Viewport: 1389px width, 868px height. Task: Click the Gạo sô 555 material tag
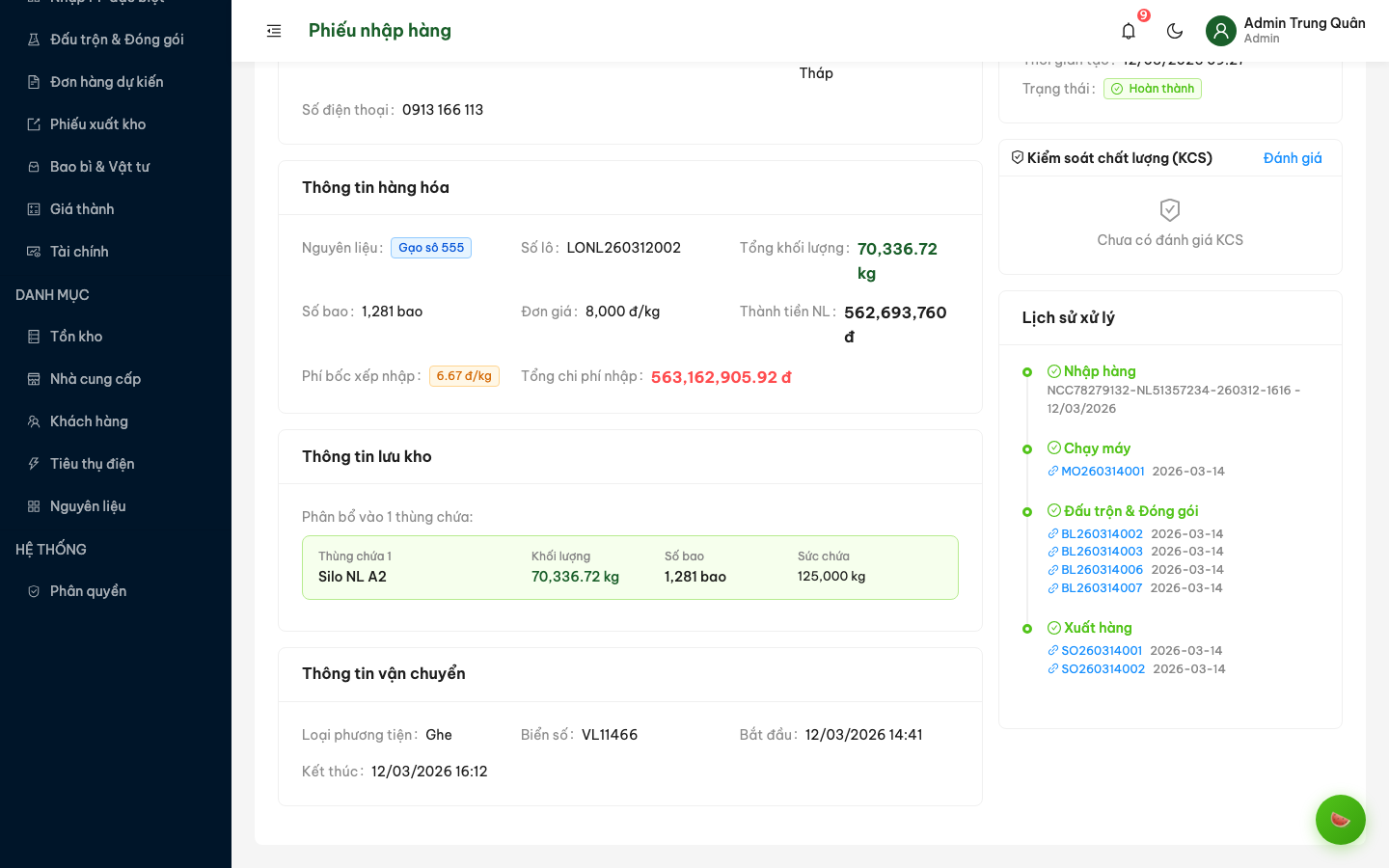tap(431, 248)
